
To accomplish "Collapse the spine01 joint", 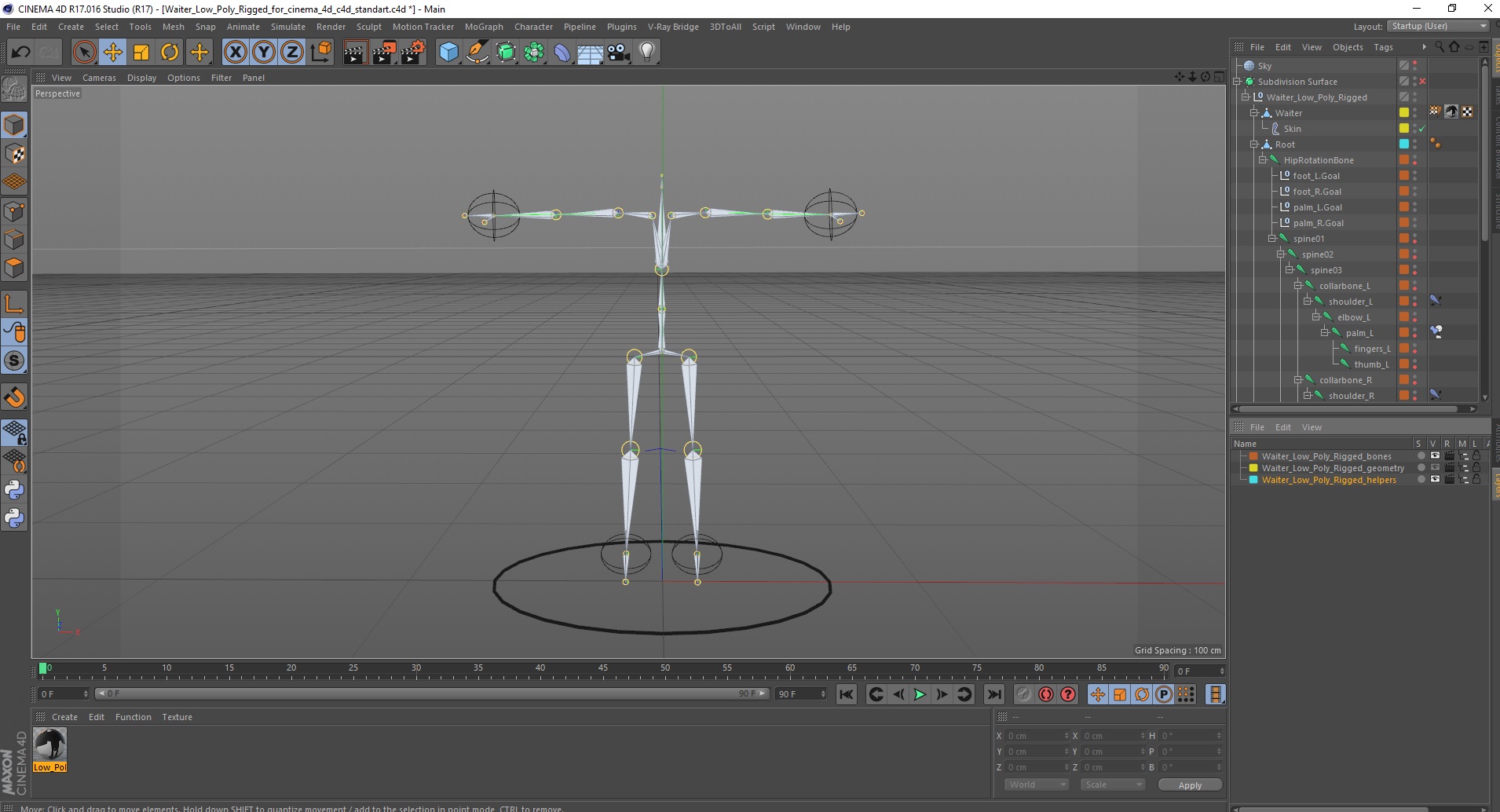I will point(1271,239).
